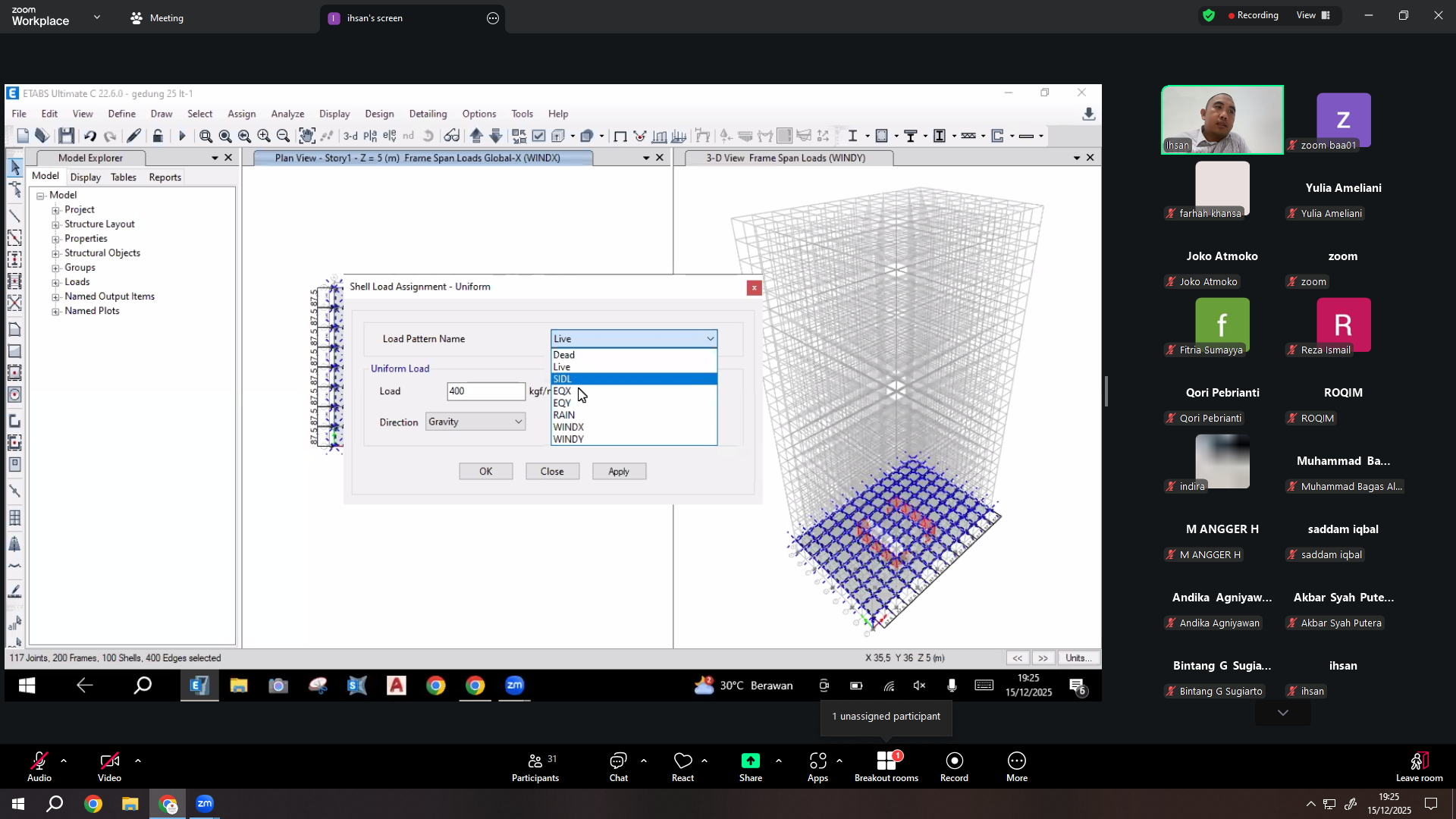Click the Load value input field

[486, 391]
